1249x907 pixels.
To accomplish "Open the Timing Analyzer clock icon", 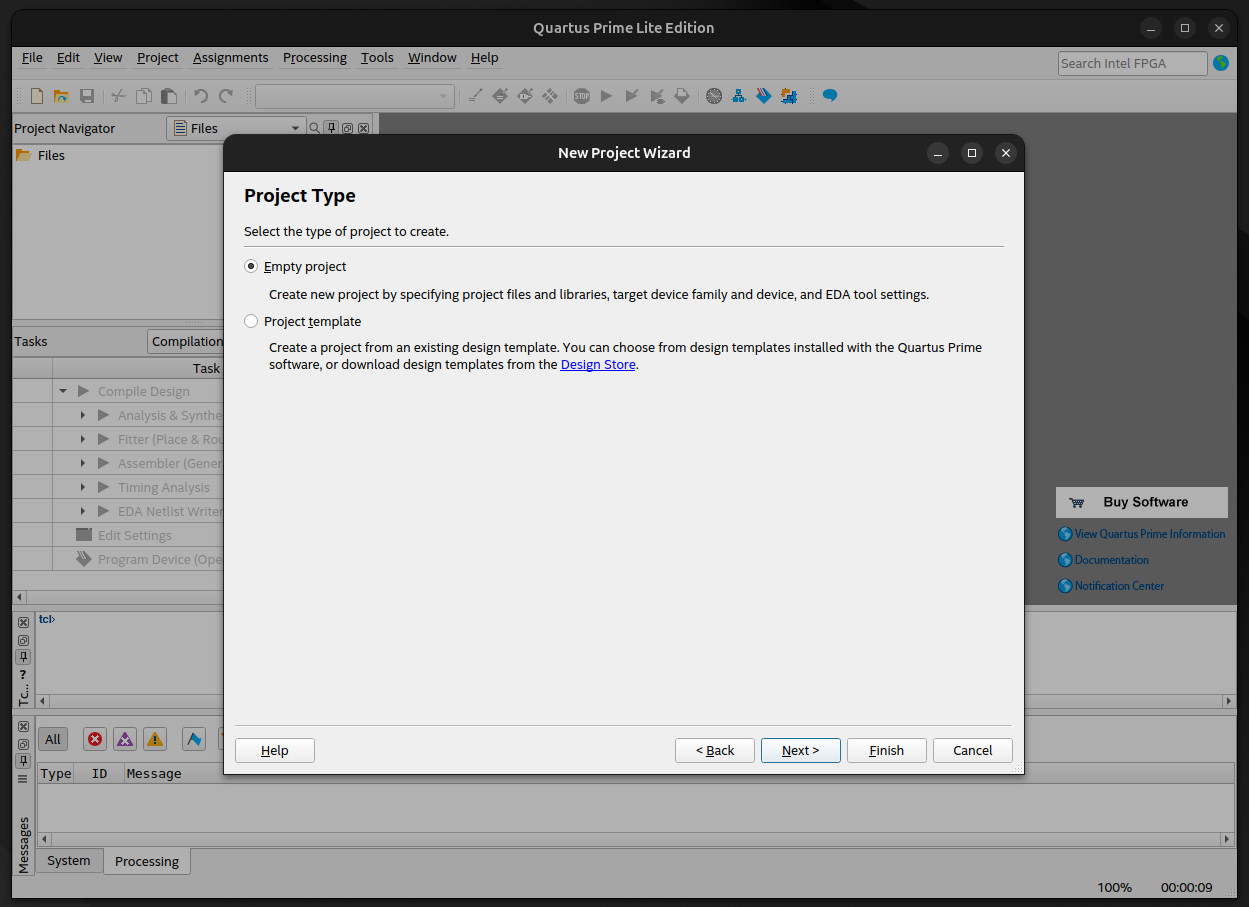I will (713, 96).
